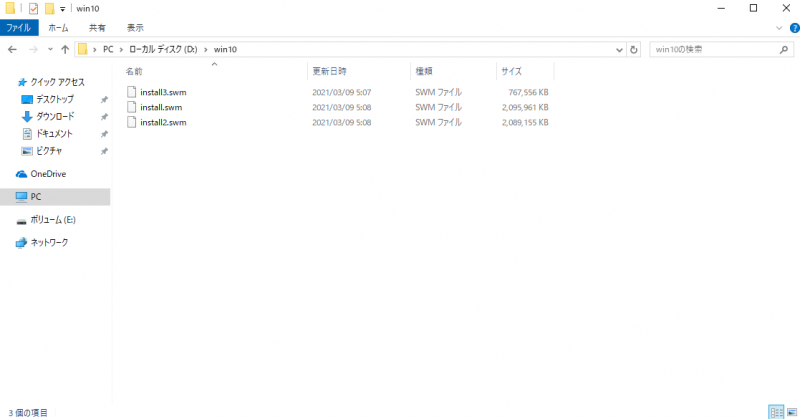The image size is (800, 419).
Task: Select ローカル ディスク (D:) in breadcrumb
Action: click(x=163, y=50)
